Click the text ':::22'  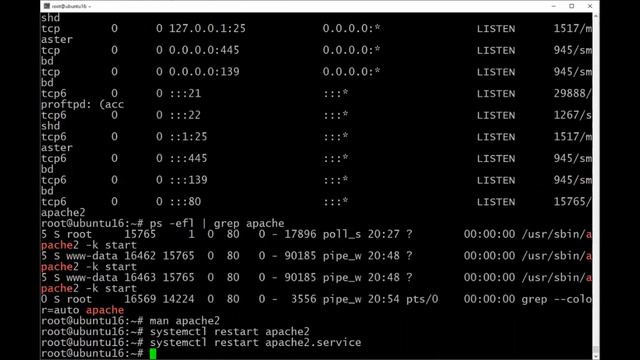[185, 115]
